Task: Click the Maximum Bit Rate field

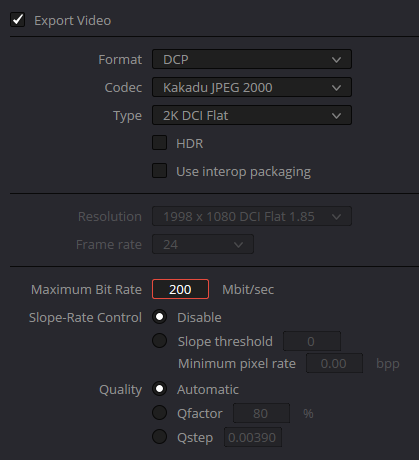Action: [180, 289]
